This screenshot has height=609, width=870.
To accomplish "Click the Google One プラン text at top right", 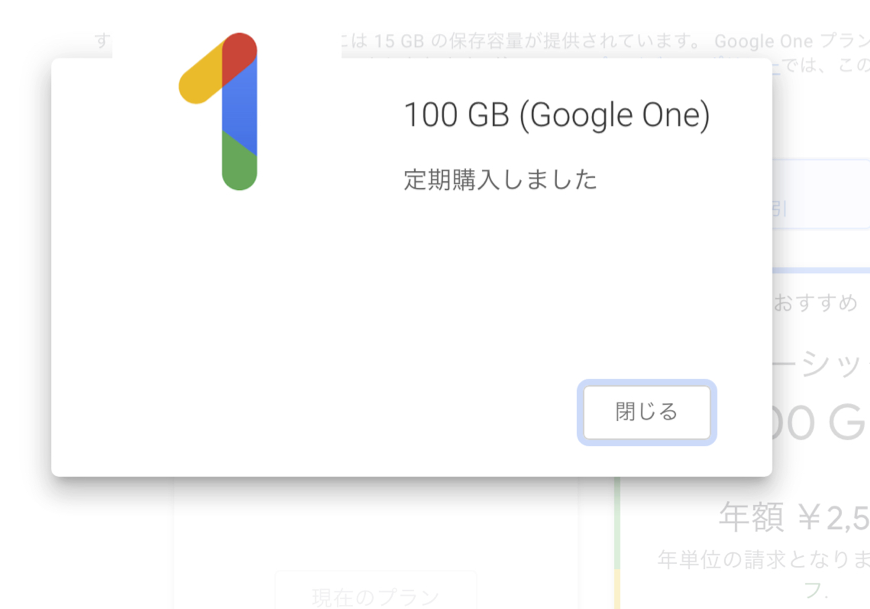I will coord(790,42).
